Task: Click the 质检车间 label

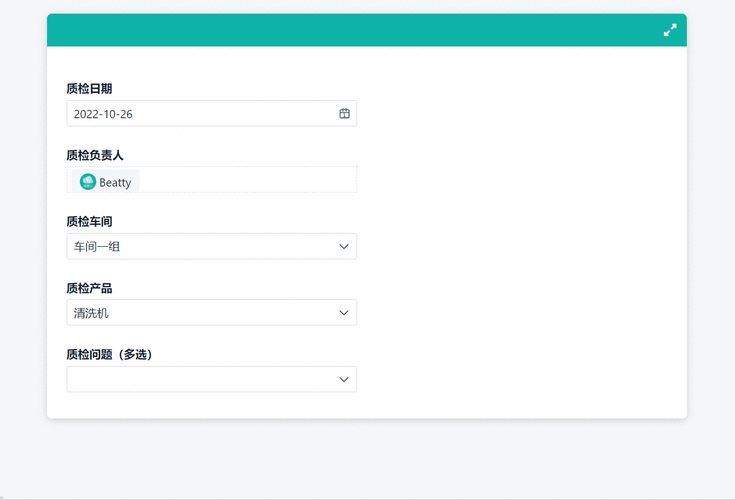Action: point(89,222)
